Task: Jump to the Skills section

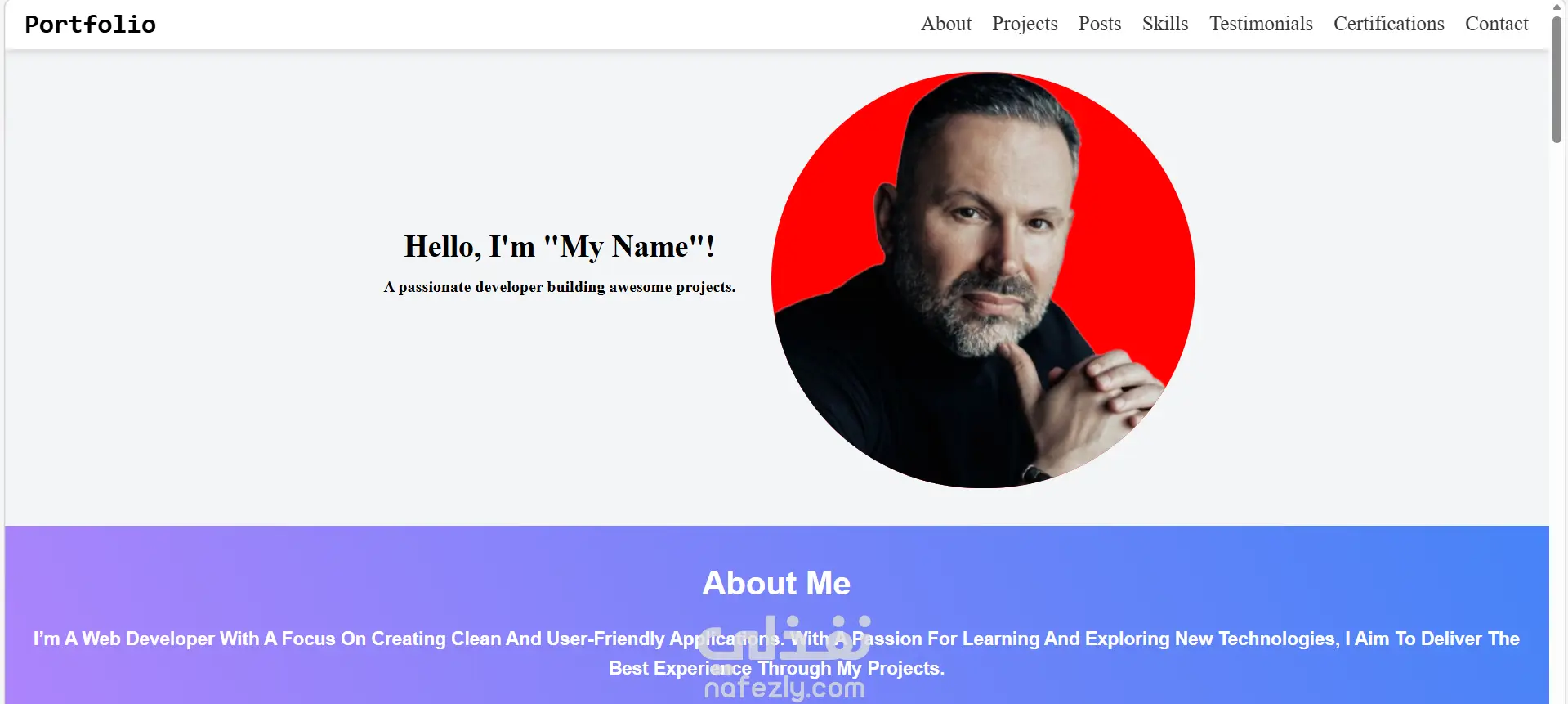Action: 1165,24
